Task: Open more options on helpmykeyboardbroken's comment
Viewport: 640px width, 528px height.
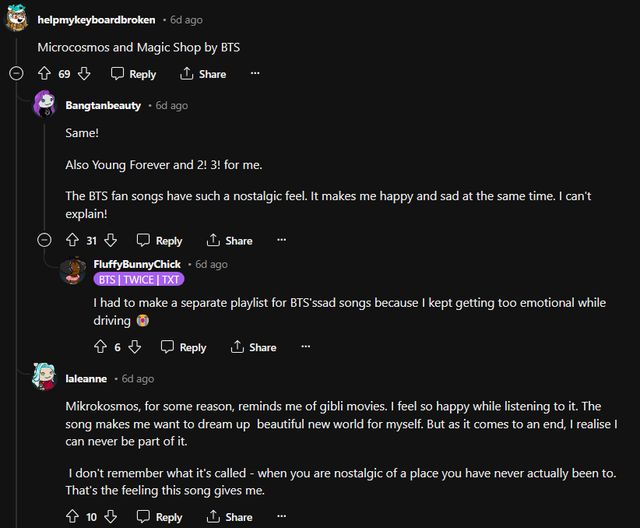Action: pyautogui.click(x=255, y=74)
